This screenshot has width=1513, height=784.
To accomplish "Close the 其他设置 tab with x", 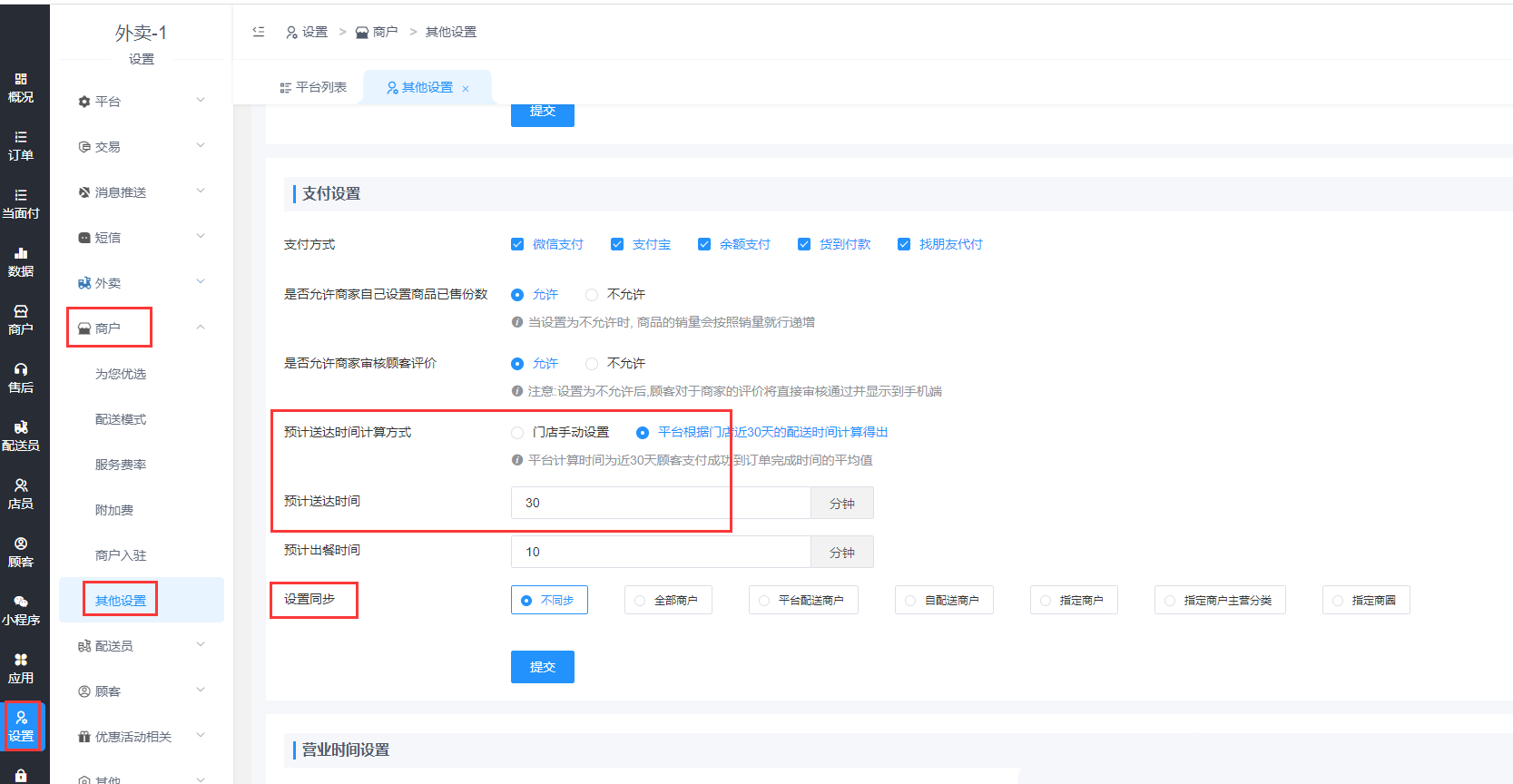I will (x=466, y=88).
